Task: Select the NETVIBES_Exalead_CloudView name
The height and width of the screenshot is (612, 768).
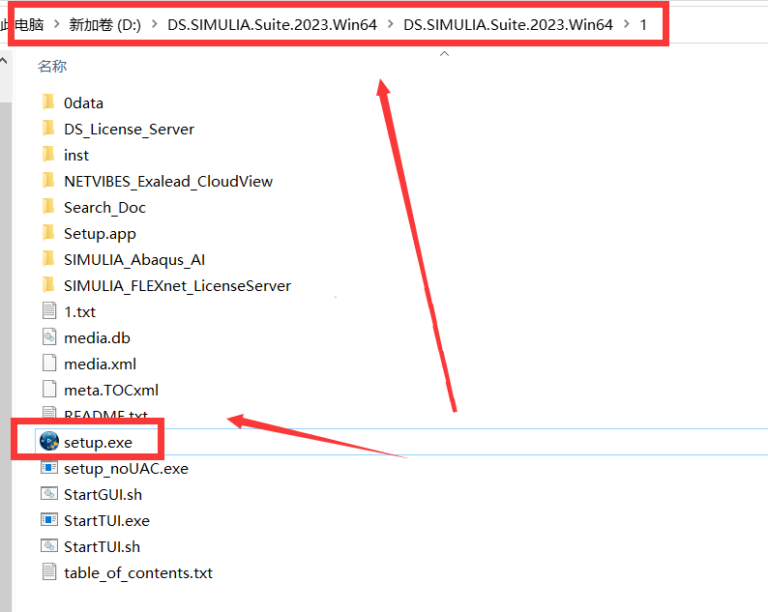Action: coord(168,181)
